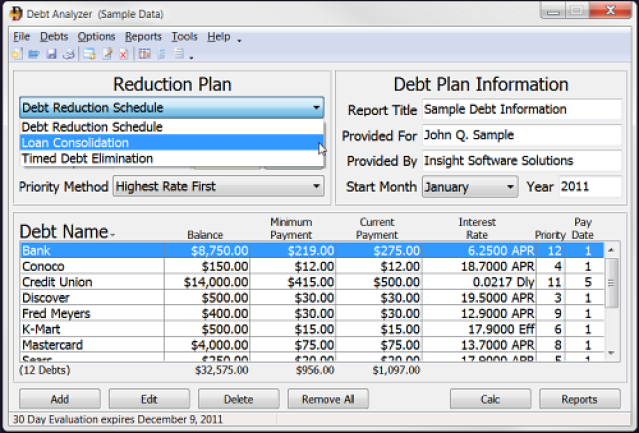Click the debt list scroll down arrow
This screenshot has height=433, width=639.
pos(611,353)
